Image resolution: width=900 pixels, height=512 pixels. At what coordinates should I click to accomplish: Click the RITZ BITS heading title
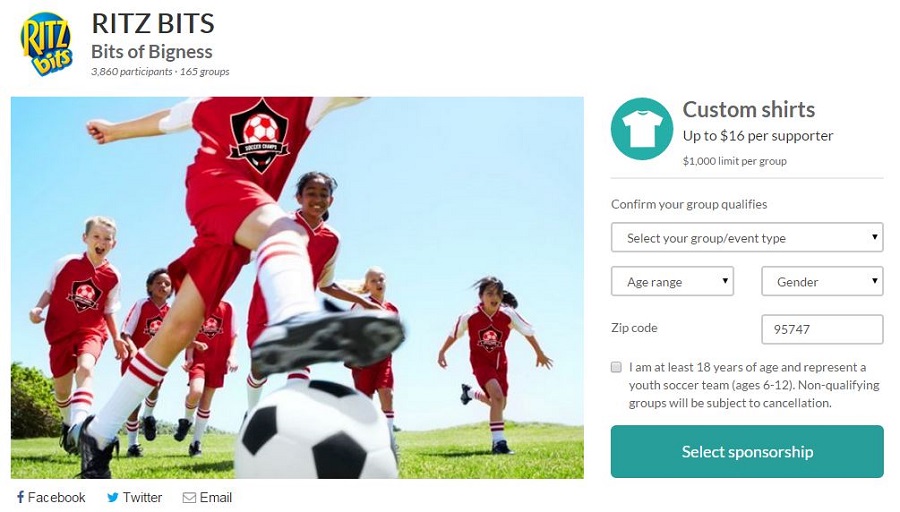[x=153, y=24]
